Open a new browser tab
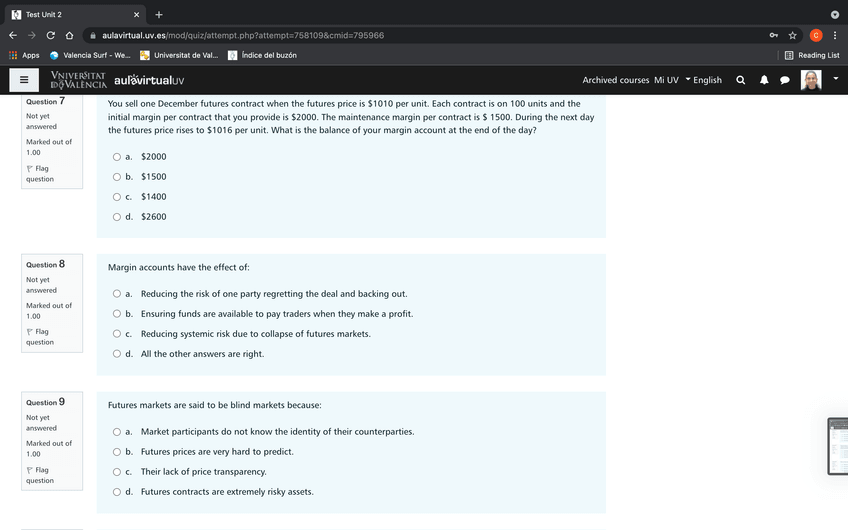848x530 pixels. tap(159, 14)
